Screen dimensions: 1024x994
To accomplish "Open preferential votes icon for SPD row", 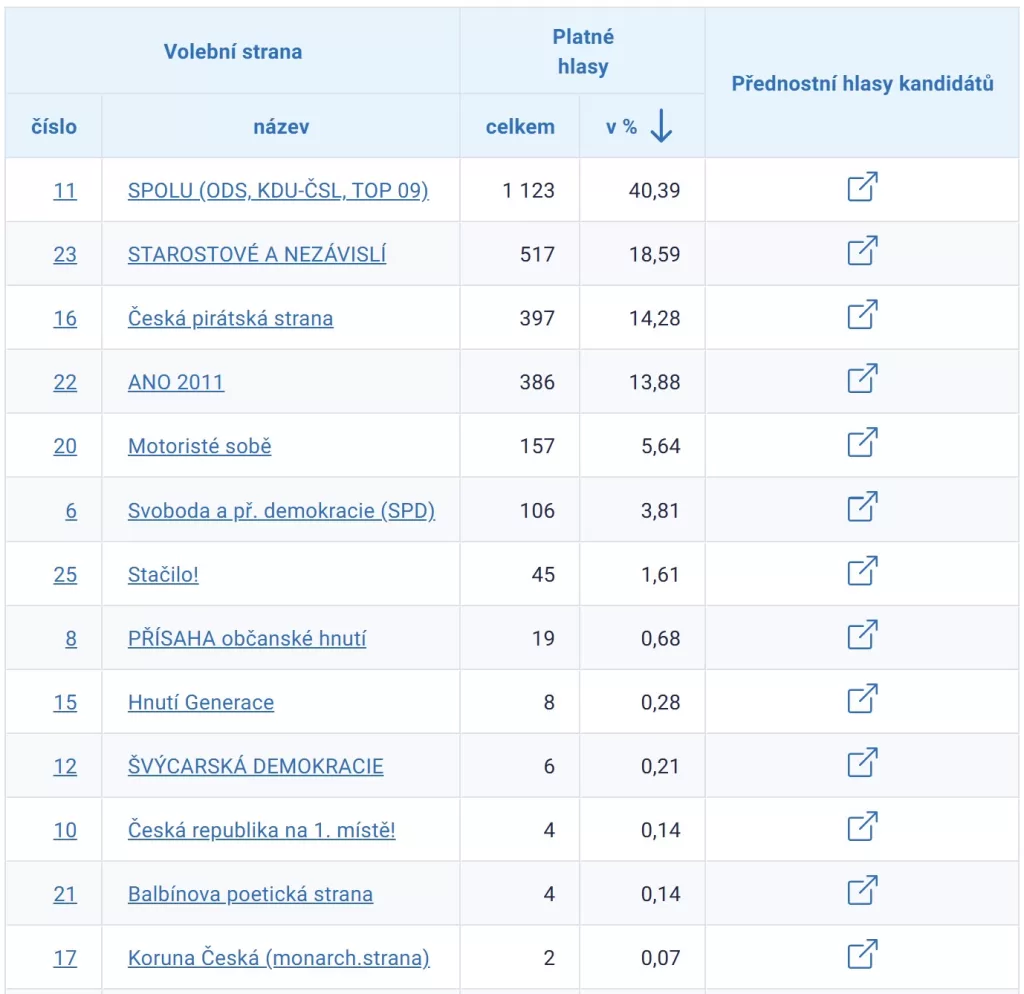I will pyautogui.click(x=862, y=507).
